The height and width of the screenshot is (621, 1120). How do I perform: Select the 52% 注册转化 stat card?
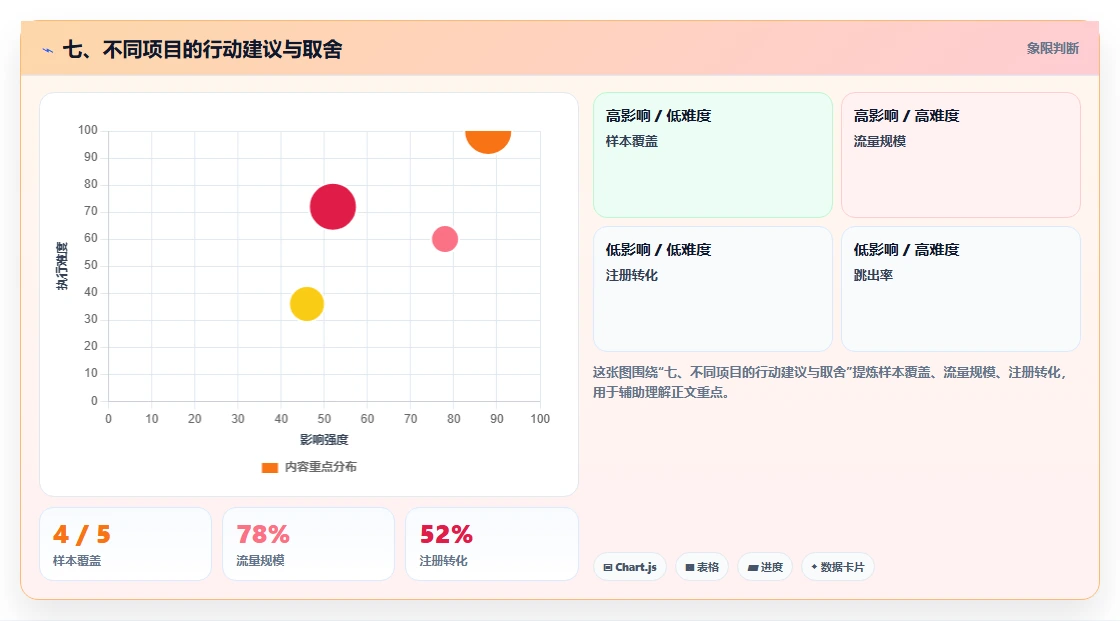[x=491, y=544]
